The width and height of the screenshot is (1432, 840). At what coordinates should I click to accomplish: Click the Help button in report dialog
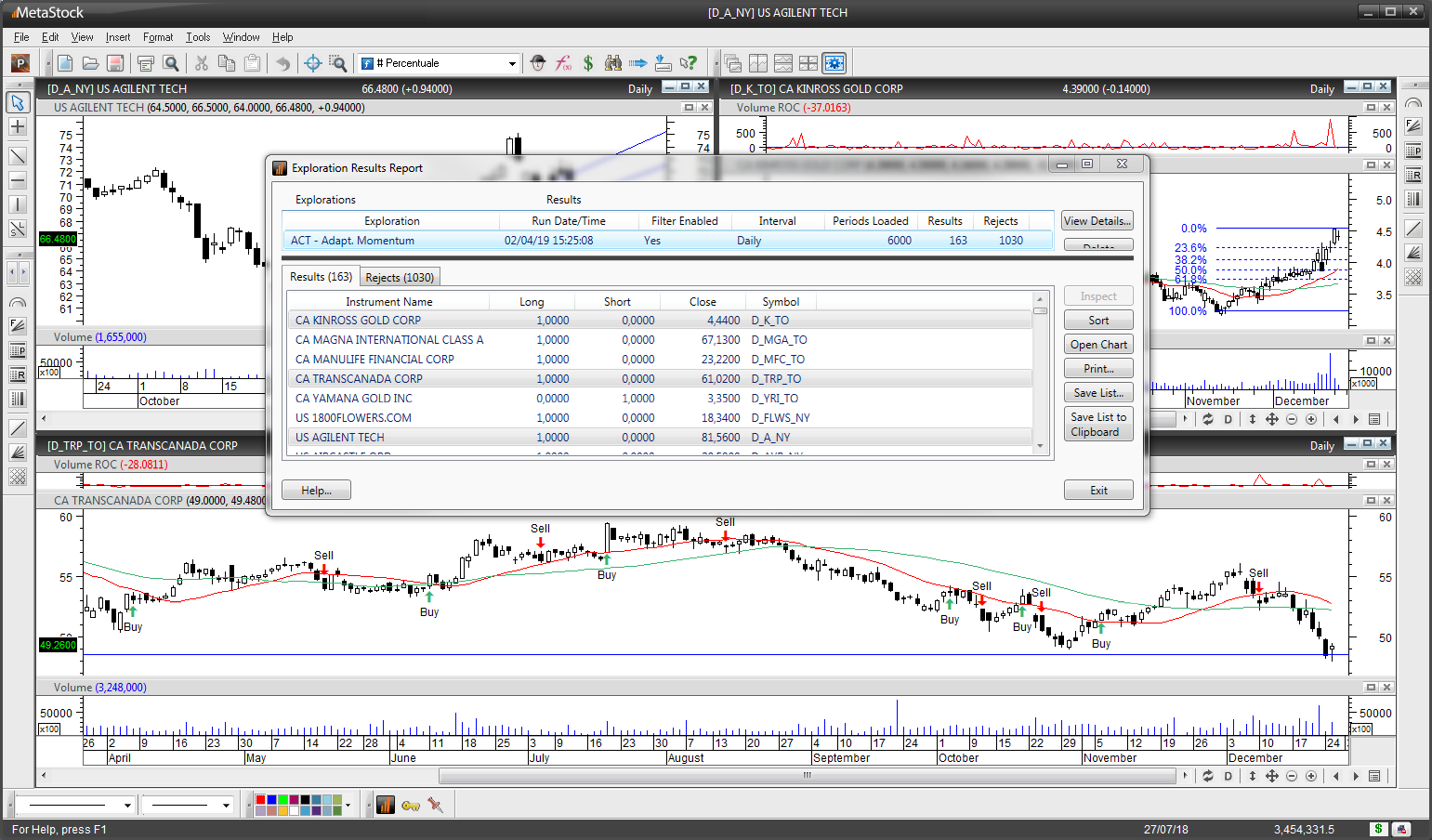pos(316,491)
